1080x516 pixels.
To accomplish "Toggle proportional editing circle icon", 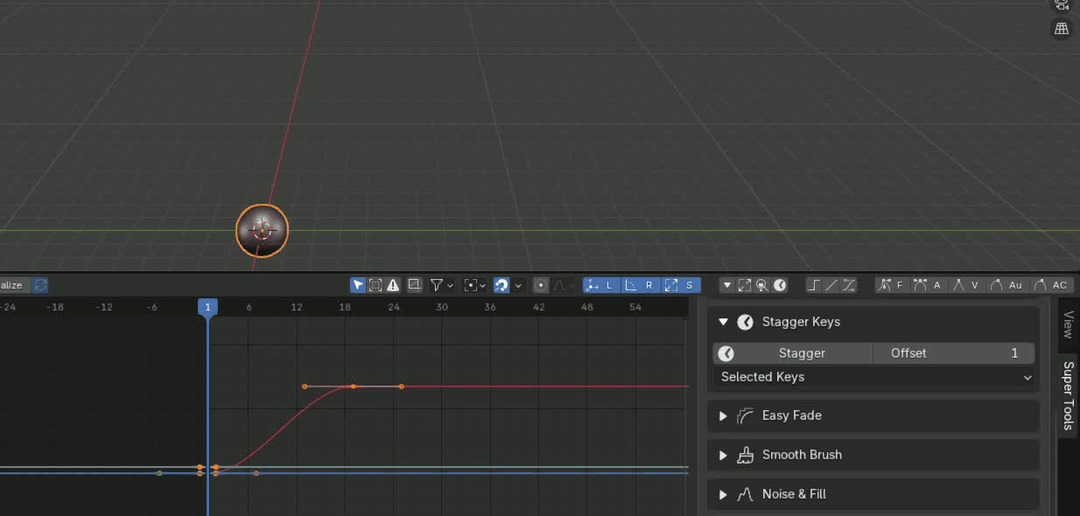I will pyautogui.click(x=541, y=285).
